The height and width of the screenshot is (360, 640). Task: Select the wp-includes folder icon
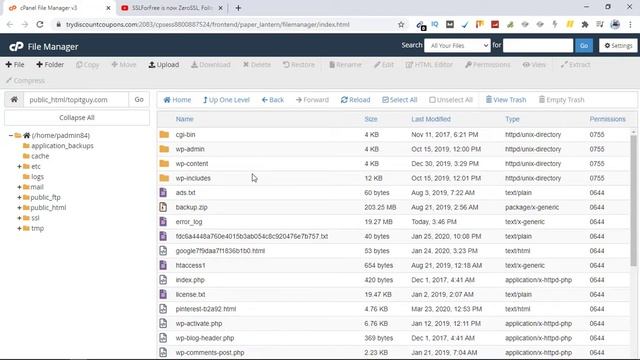click(x=164, y=178)
